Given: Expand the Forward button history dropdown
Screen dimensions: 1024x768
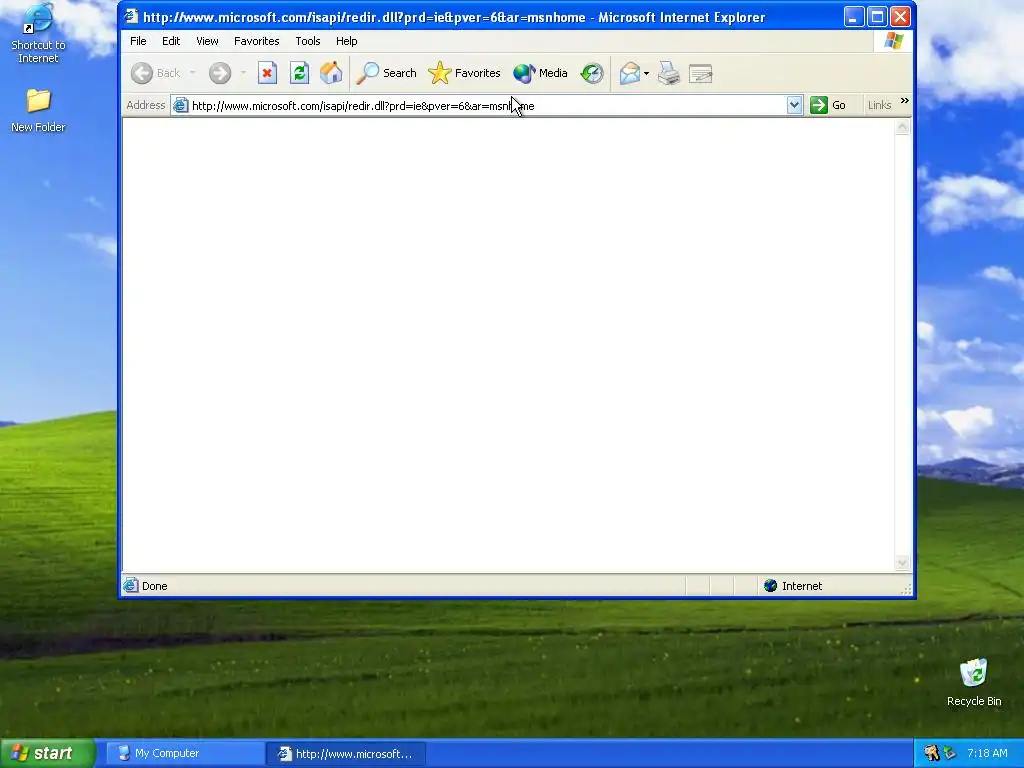Looking at the screenshot, I should tap(243, 73).
